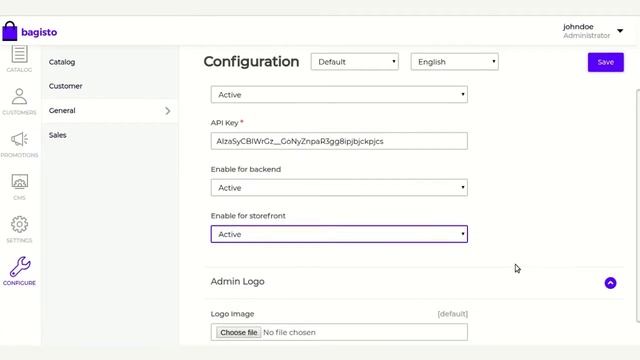Open the topmost Active status dropdown
The image size is (640, 360).
[339, 95]
